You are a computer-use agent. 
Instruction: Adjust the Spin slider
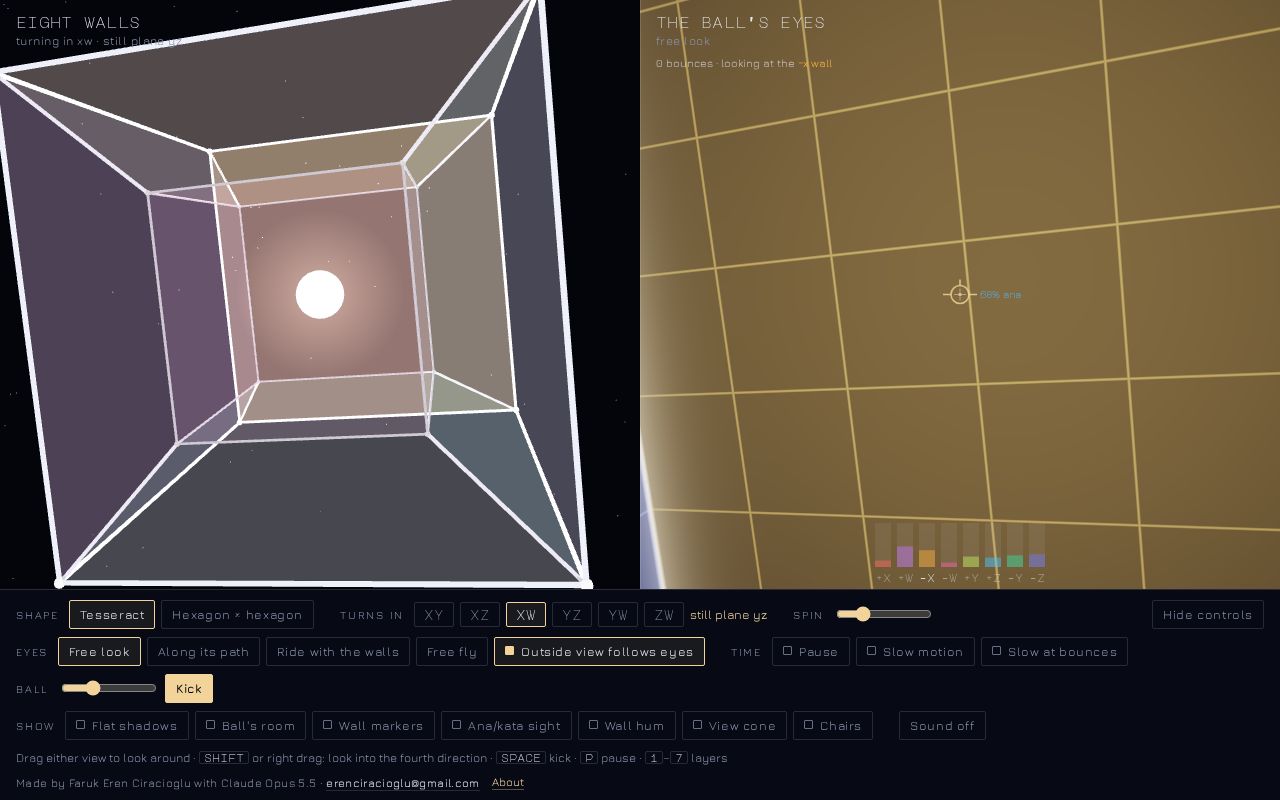click(884, 614)
